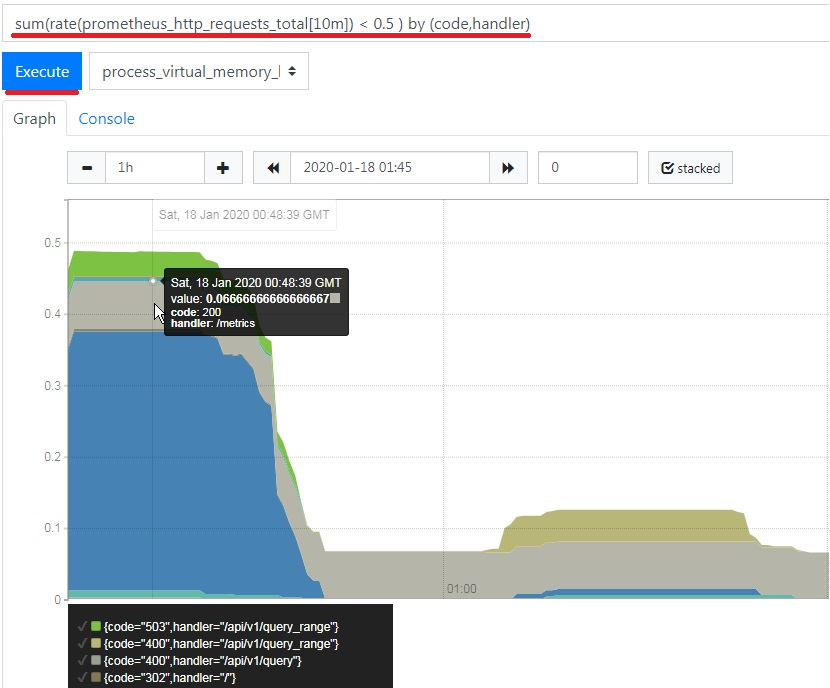This screenshot has width=830, height=688.
Task: Click legend text code="400",handler="/api/v1/query_range"
Action: (x=221, y=644)
